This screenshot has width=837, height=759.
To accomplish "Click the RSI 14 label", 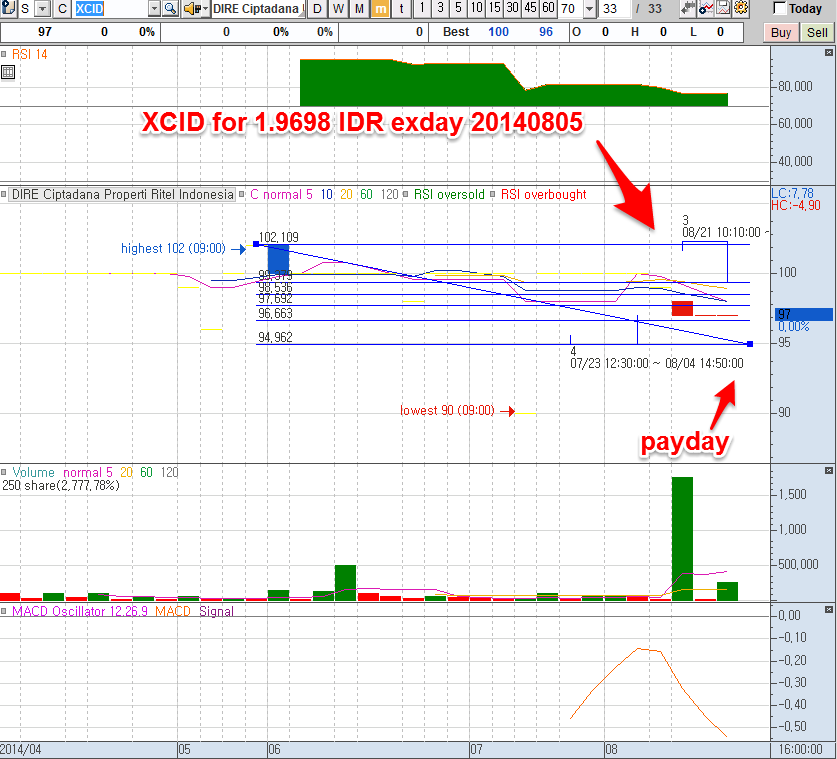I will click(x=30, y=54).
